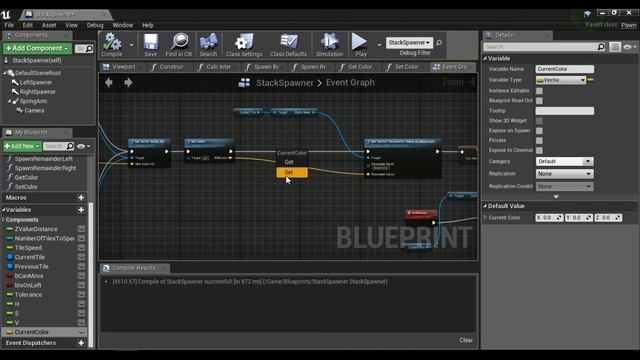Open the Category Default dropdown

tap(564, 161)
